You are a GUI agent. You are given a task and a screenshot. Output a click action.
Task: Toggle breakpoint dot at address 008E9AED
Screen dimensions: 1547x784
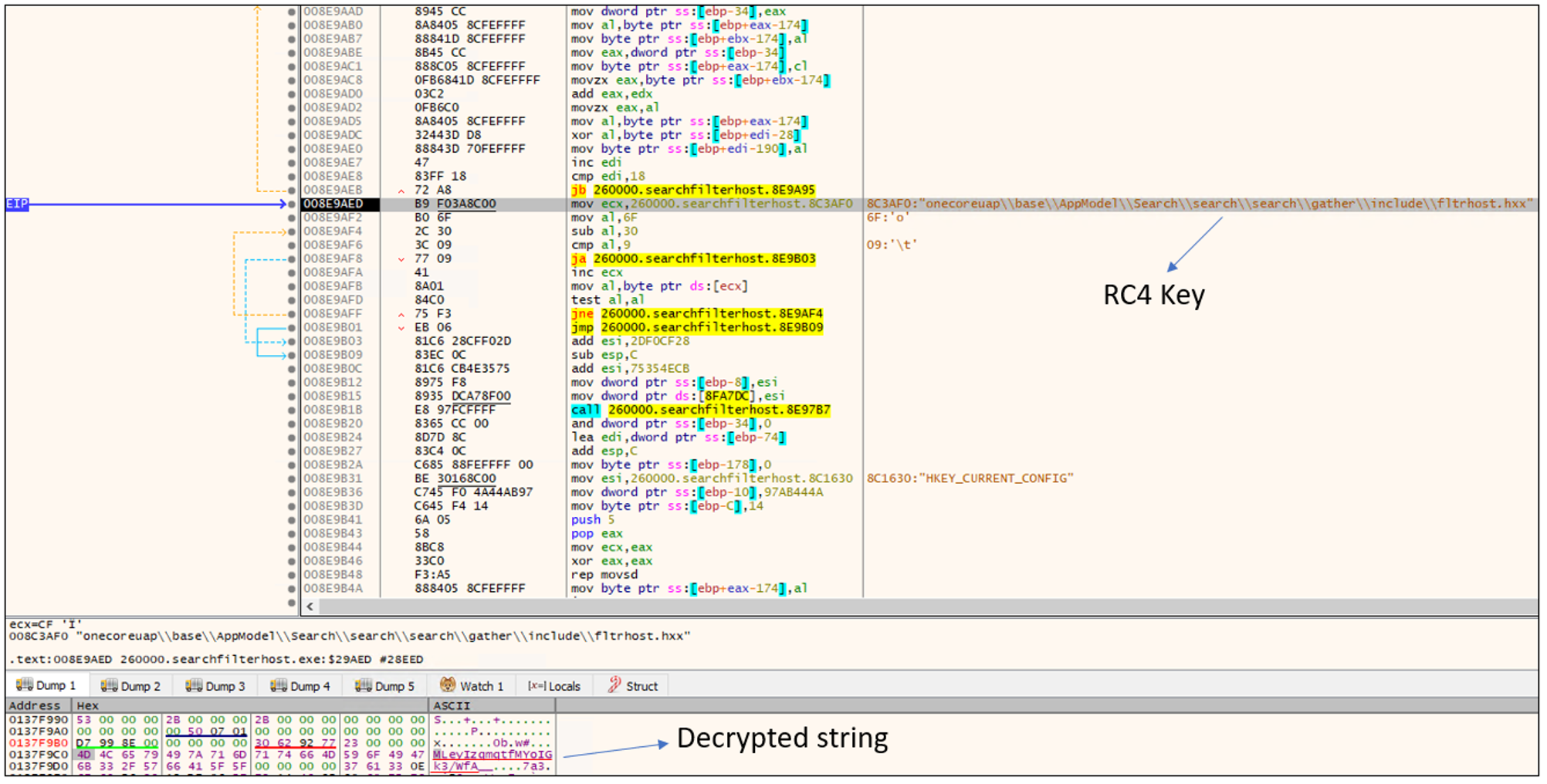click(292, 204)
